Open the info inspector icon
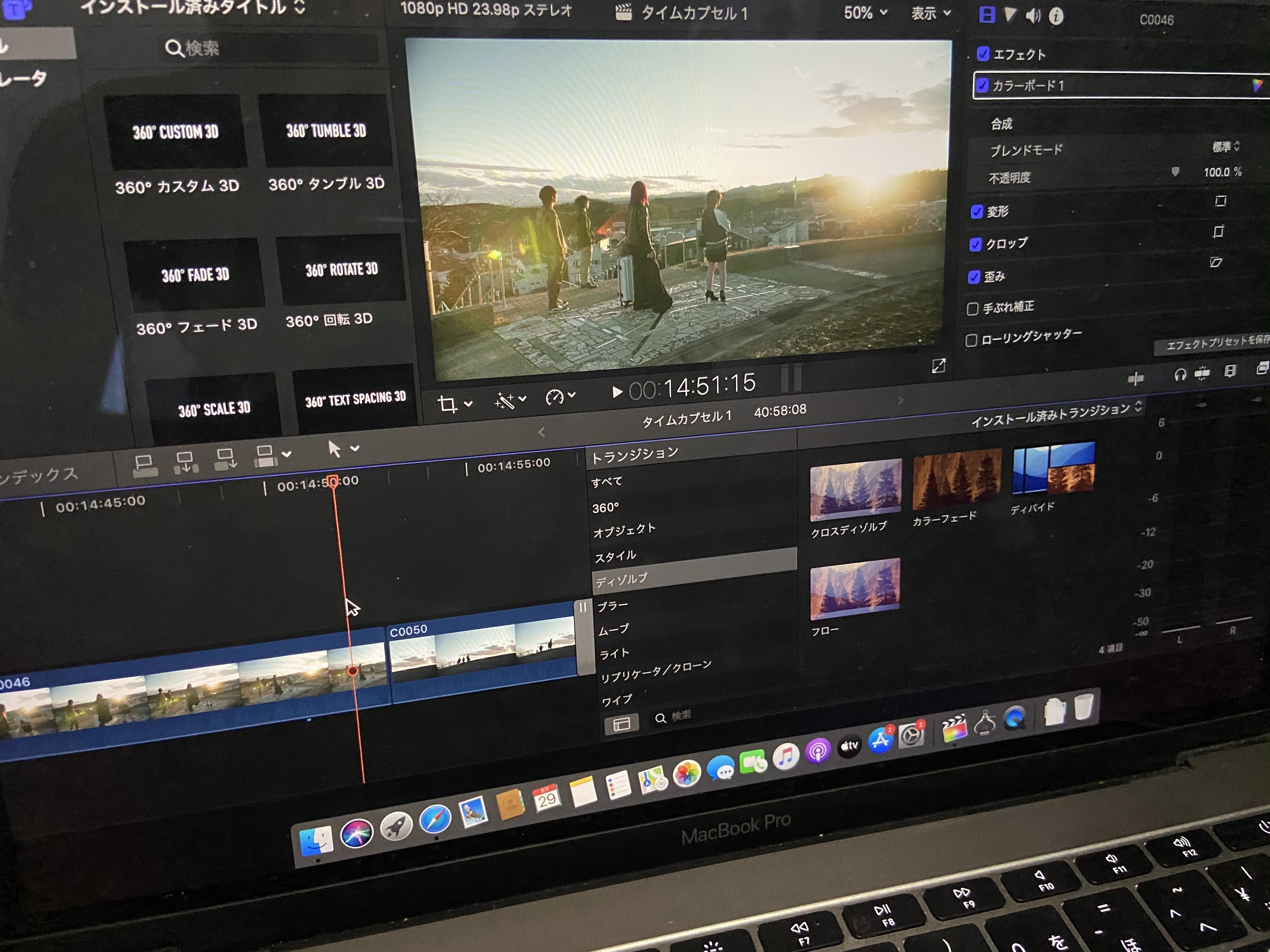This screenshot has width=1270, height=952. (1056, 17)
